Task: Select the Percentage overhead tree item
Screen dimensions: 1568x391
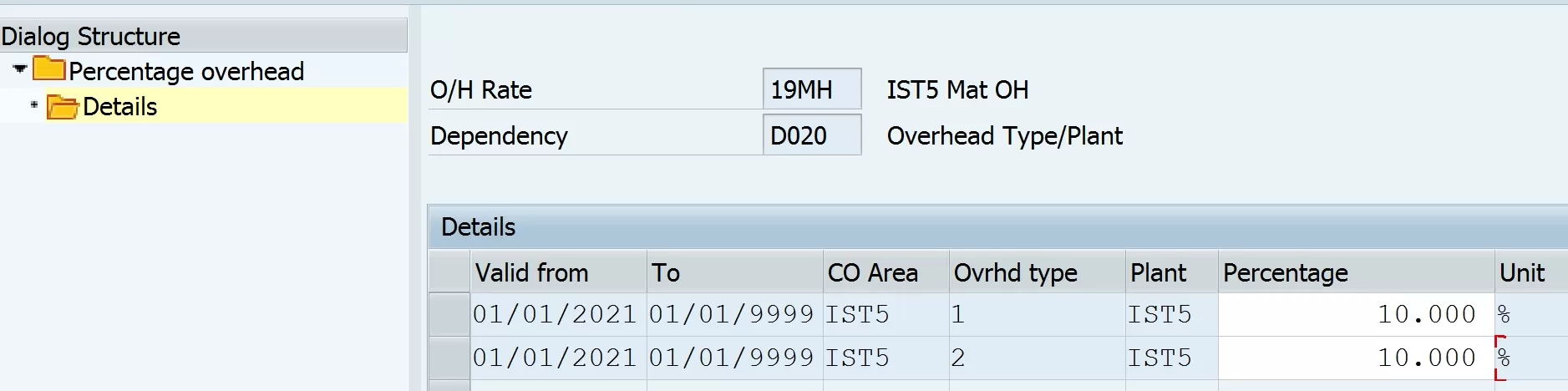Action: (x=186, y=72)
